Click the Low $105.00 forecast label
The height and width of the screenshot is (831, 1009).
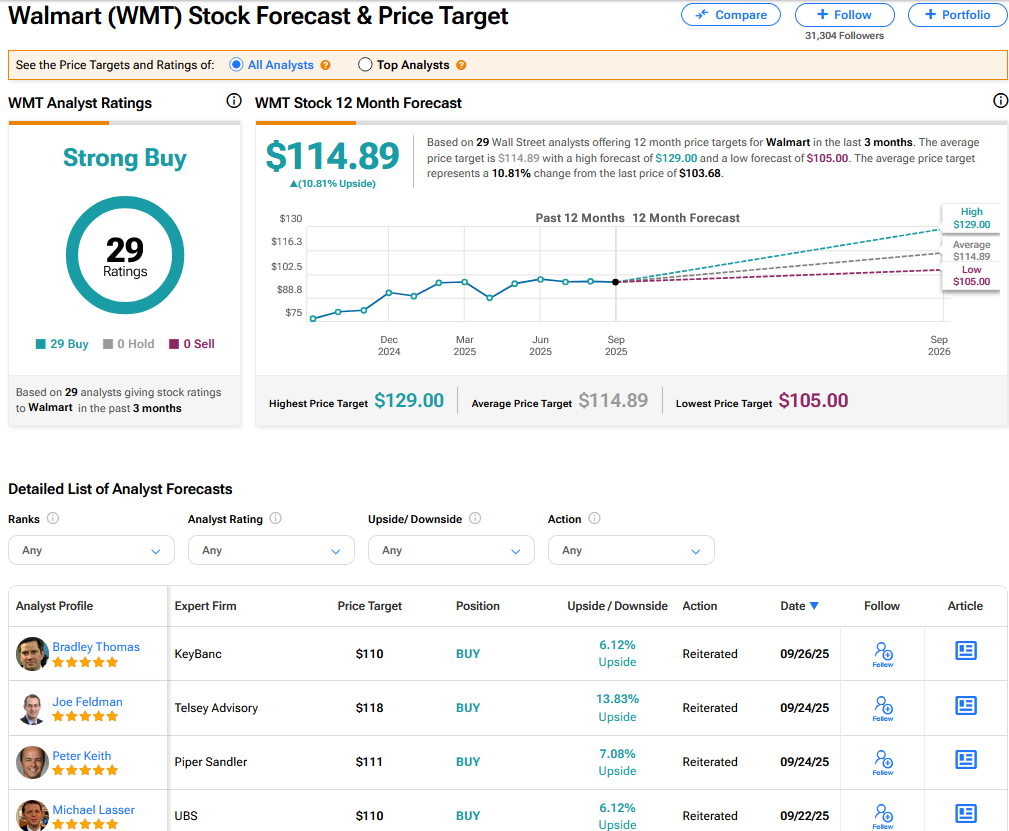972,275
